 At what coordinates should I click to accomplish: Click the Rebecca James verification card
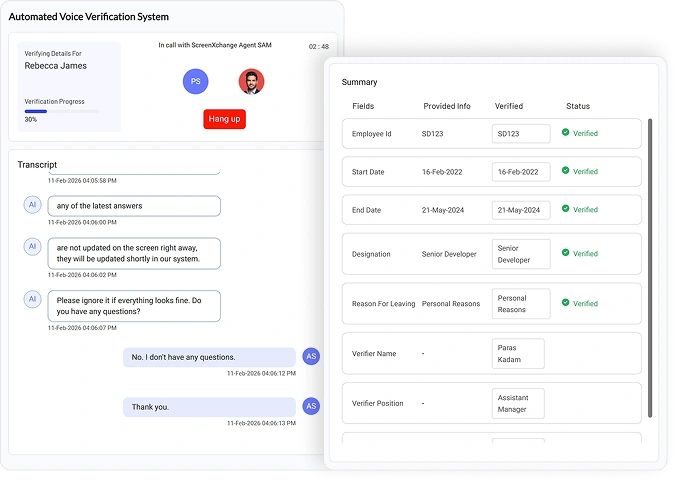[x=69, y=86]
